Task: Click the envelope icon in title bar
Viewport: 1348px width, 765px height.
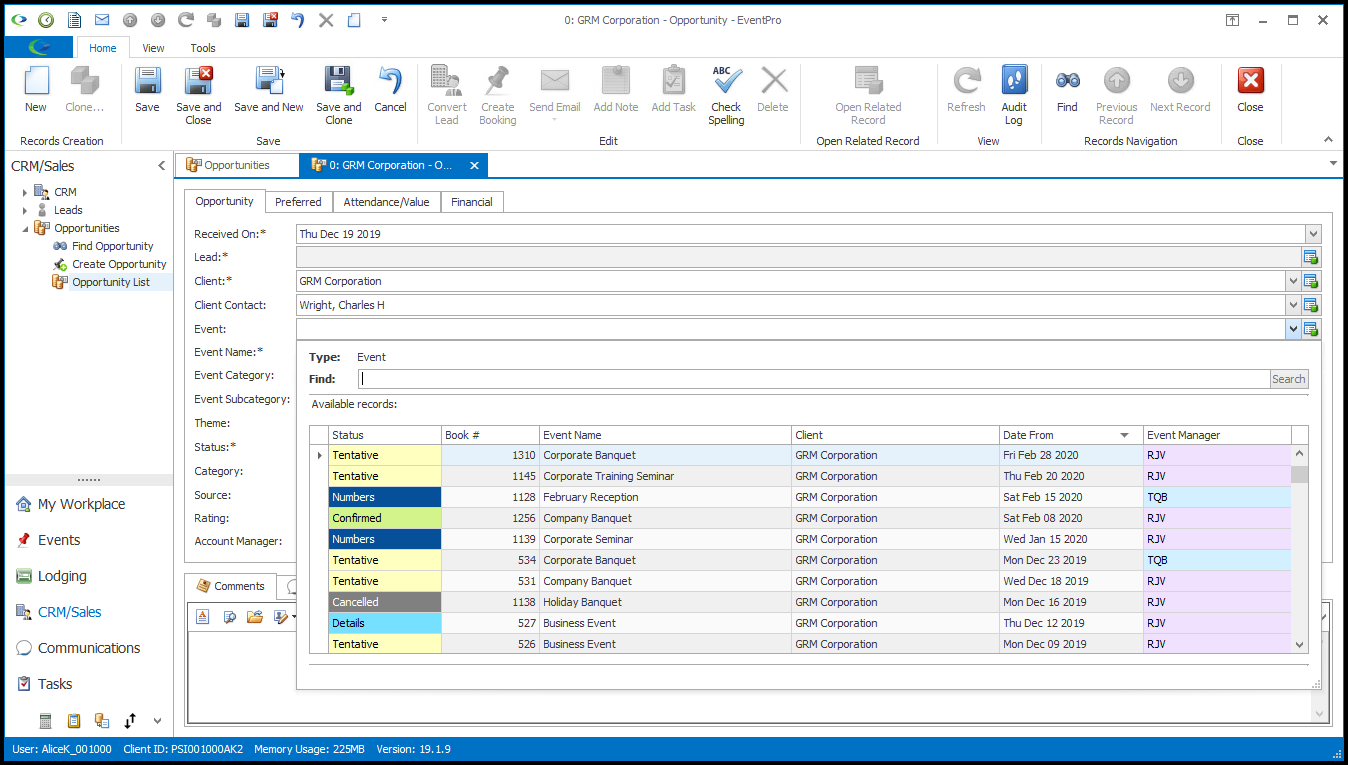Action: click(102, 20)
